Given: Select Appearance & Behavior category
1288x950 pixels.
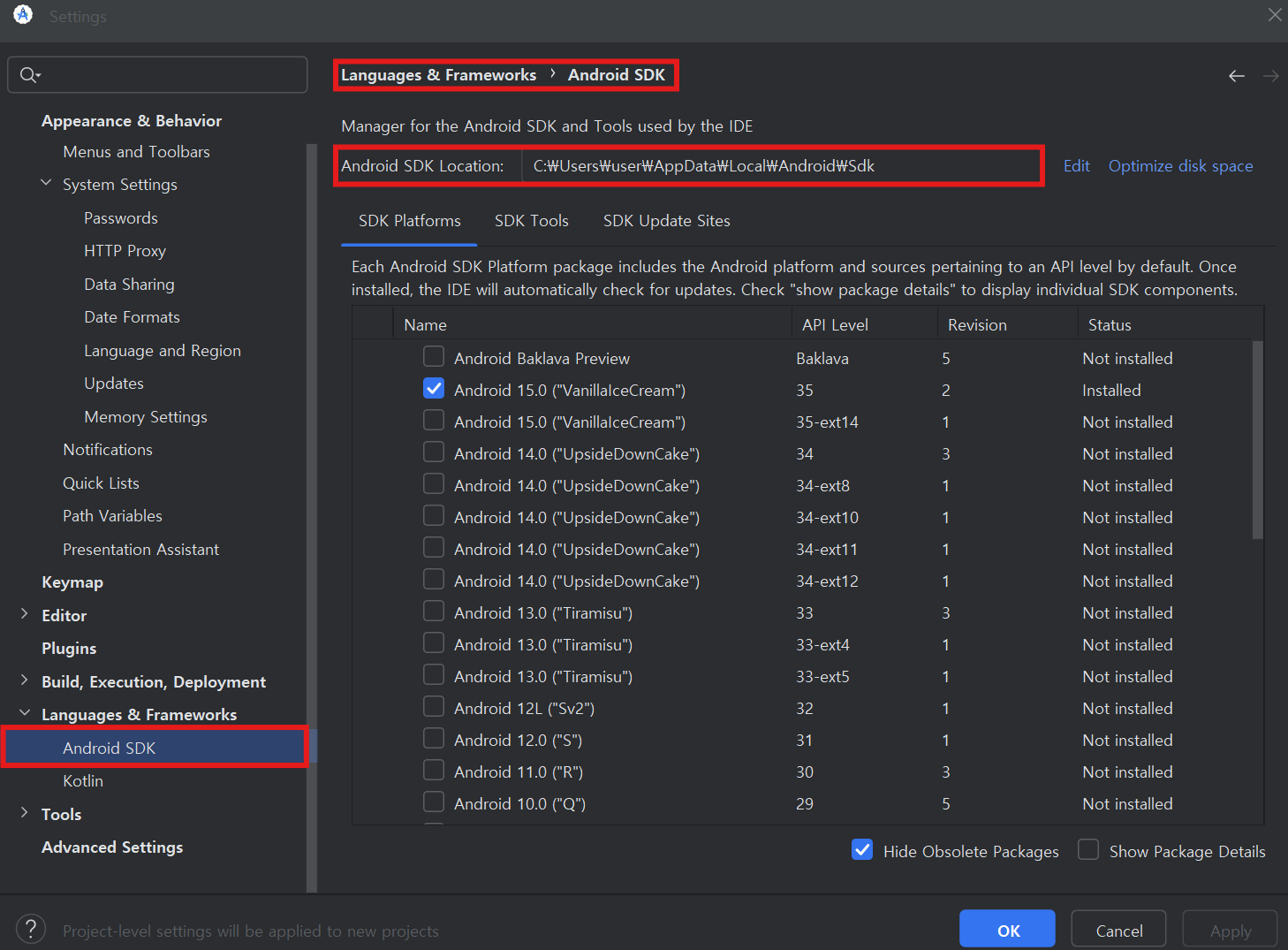Looking at the screenshot, I should pyautogui.click(x=132, y=121).
